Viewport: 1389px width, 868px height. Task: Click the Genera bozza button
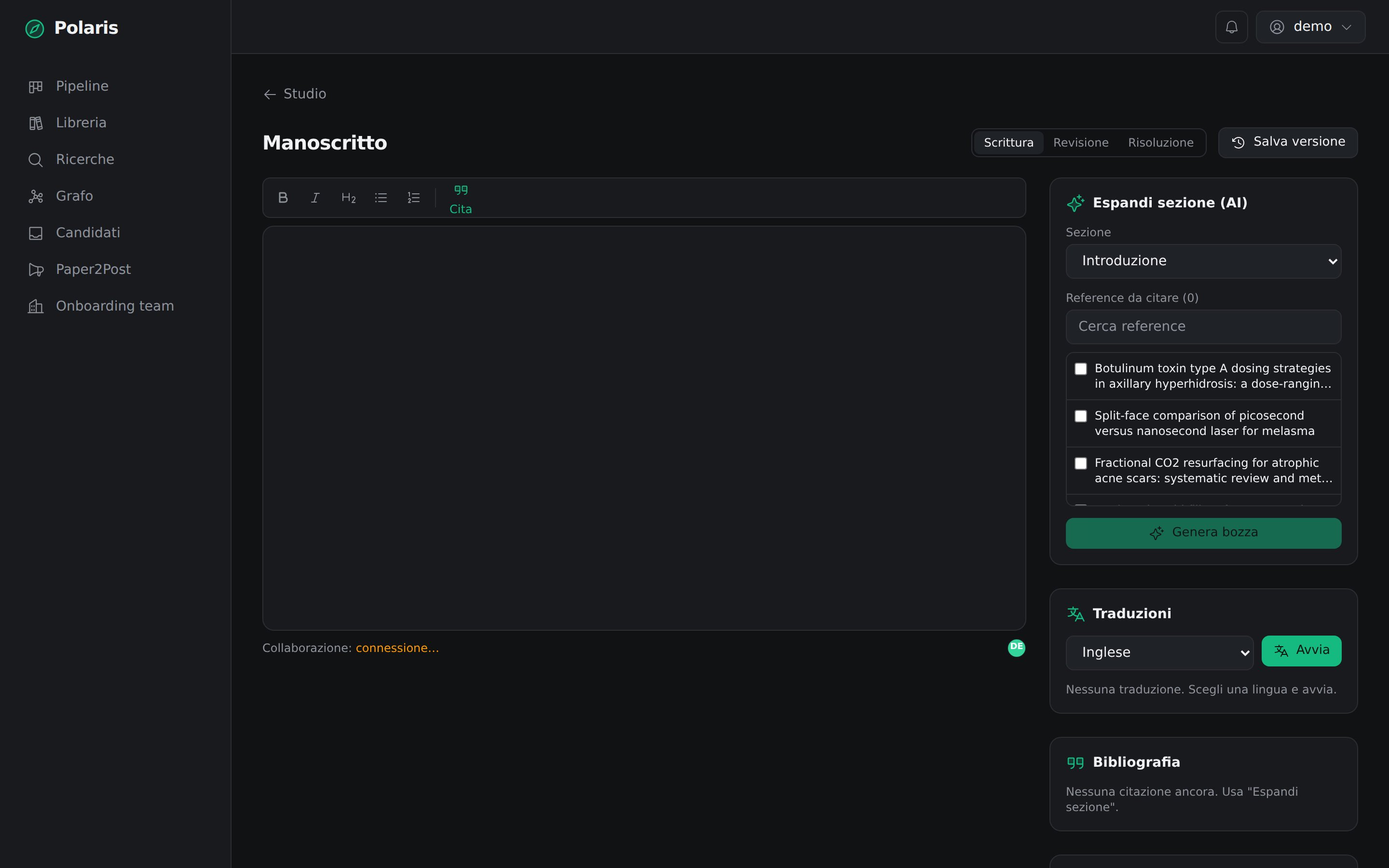click(1204, 533)
